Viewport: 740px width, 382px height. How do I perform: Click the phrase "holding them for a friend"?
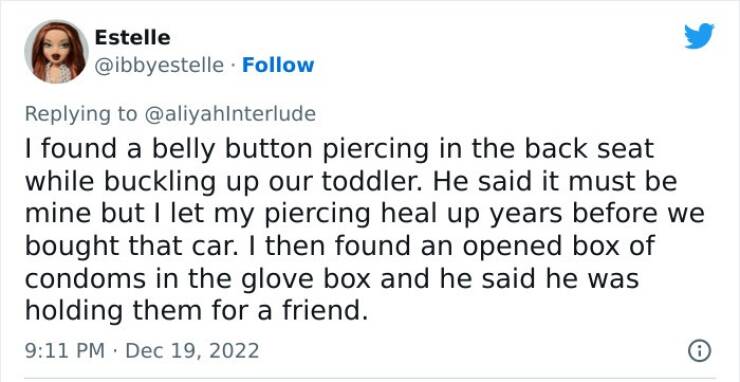coord(196,310)
